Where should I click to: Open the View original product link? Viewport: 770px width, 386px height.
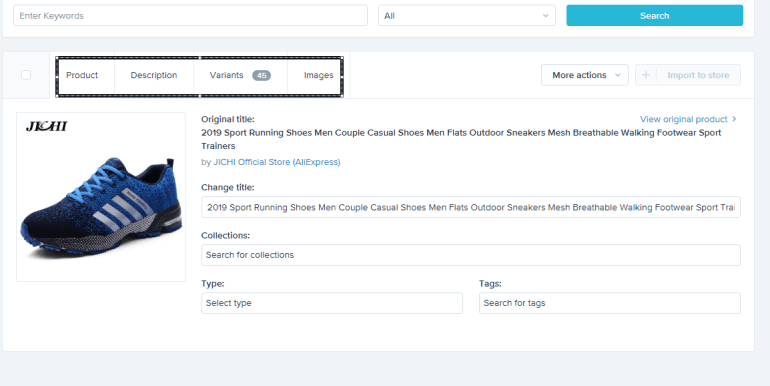pyautogui.click(x=684, y=119)
